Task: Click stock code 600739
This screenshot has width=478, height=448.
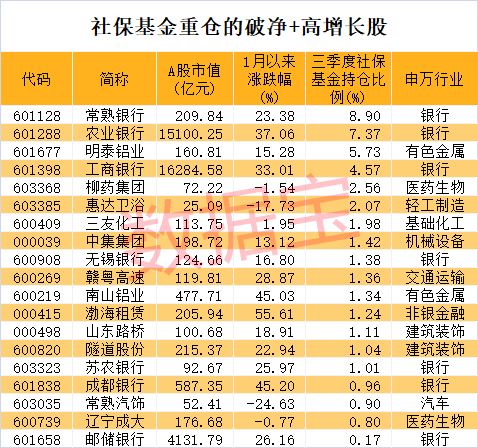Action: click(x=37, y=422)
